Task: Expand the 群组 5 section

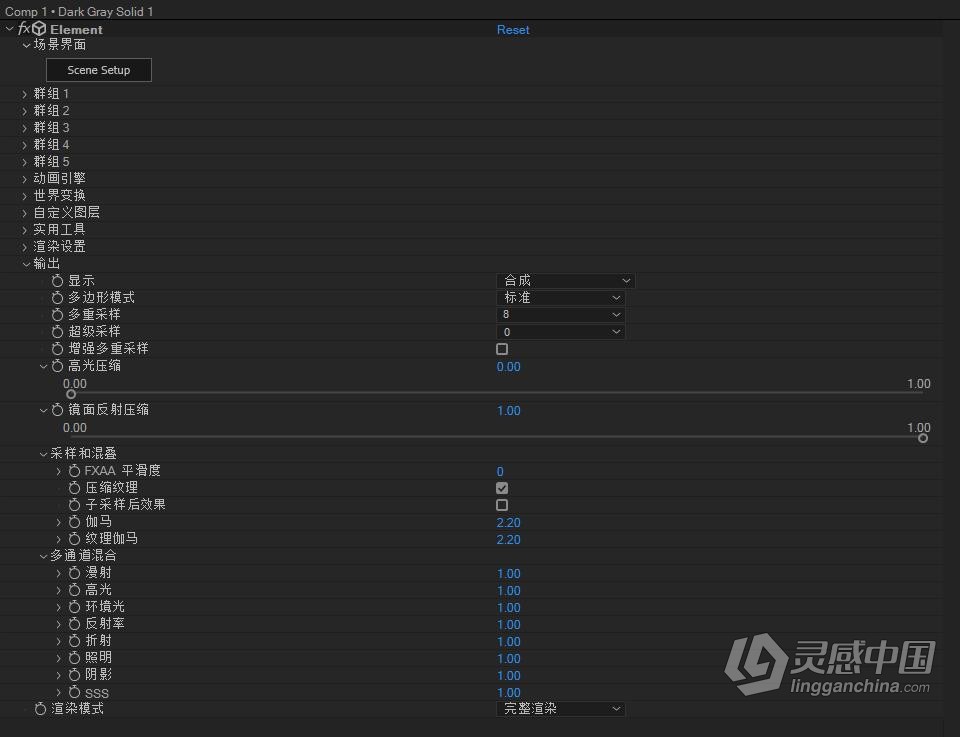Action: click(24, 162)
